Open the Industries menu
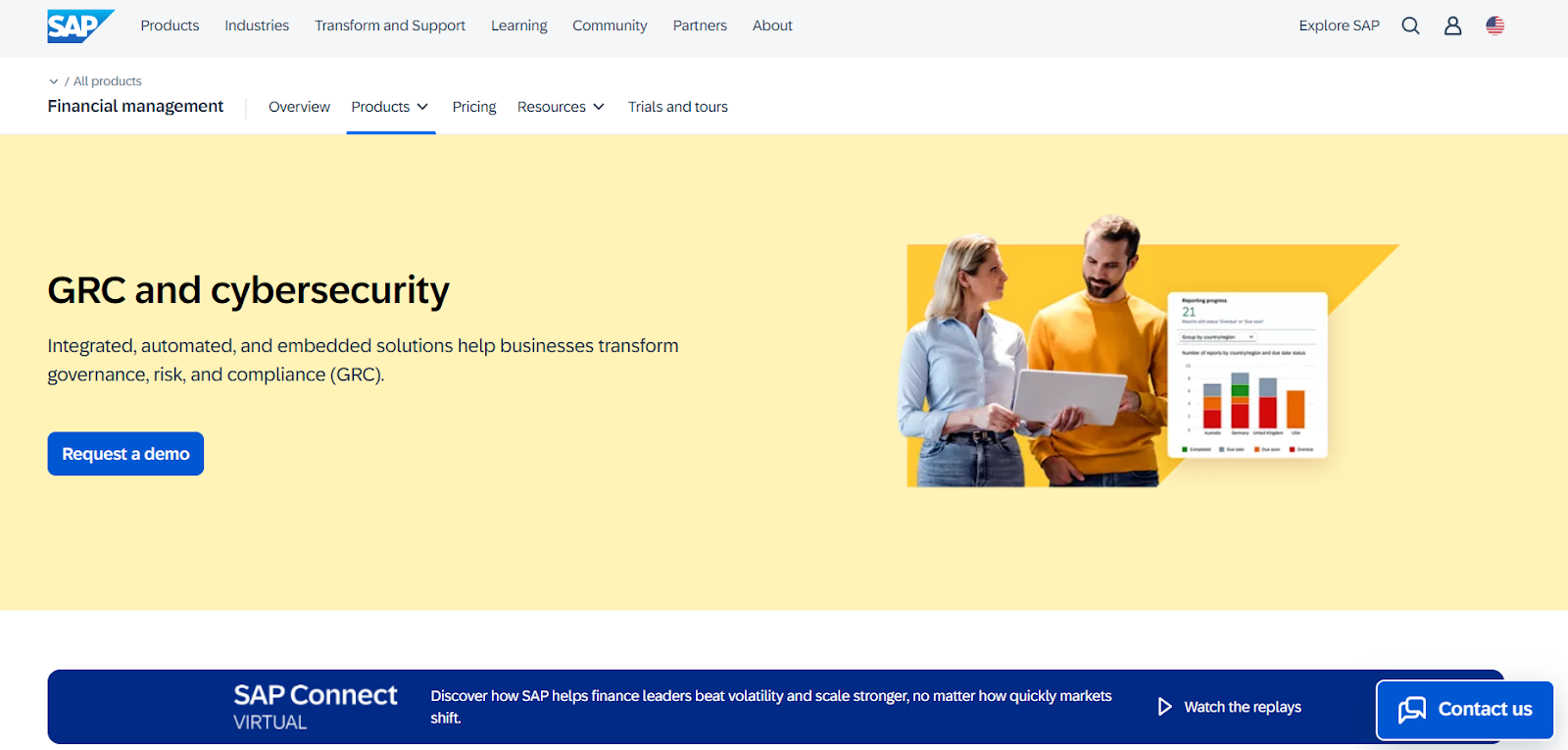 click(x=257, y=25)
